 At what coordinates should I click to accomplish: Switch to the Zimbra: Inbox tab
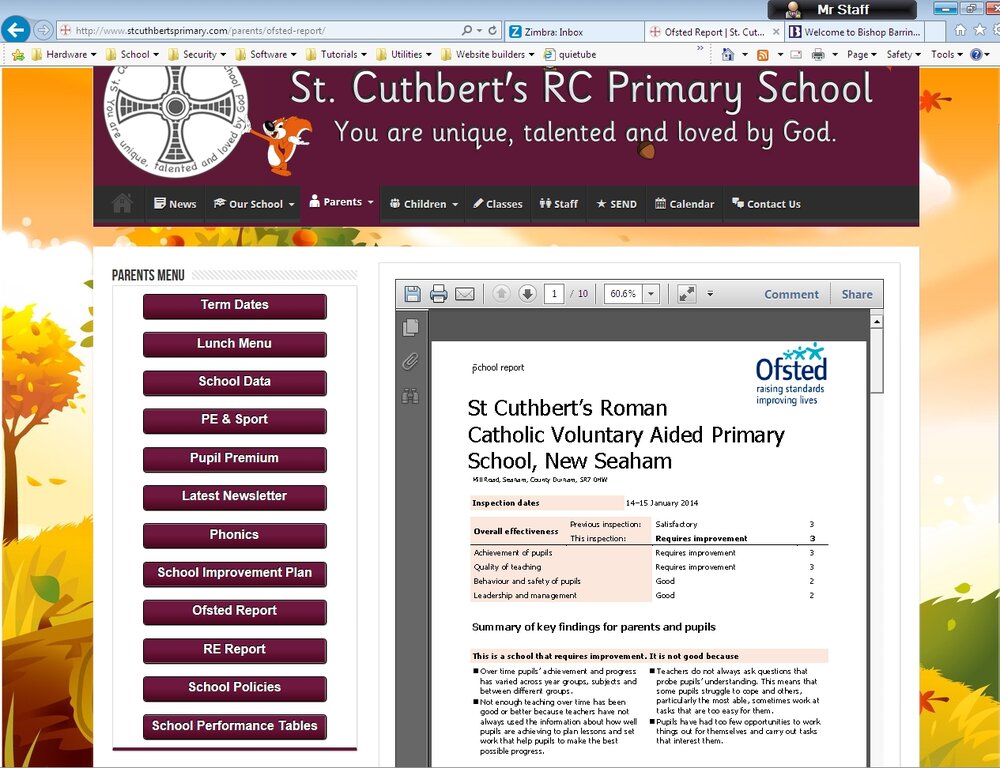click(574, 31)
